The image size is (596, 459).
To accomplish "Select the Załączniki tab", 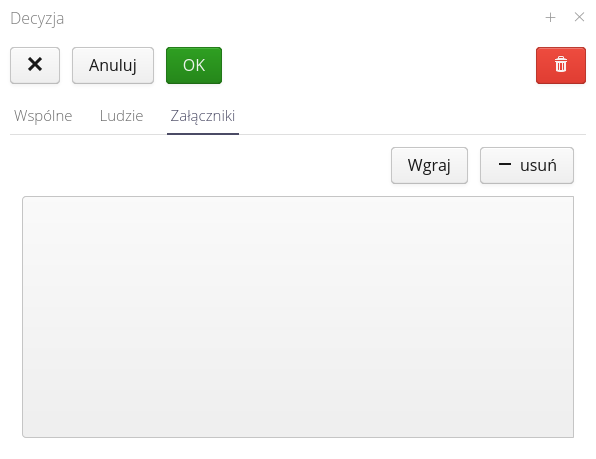I will (203, 117).
